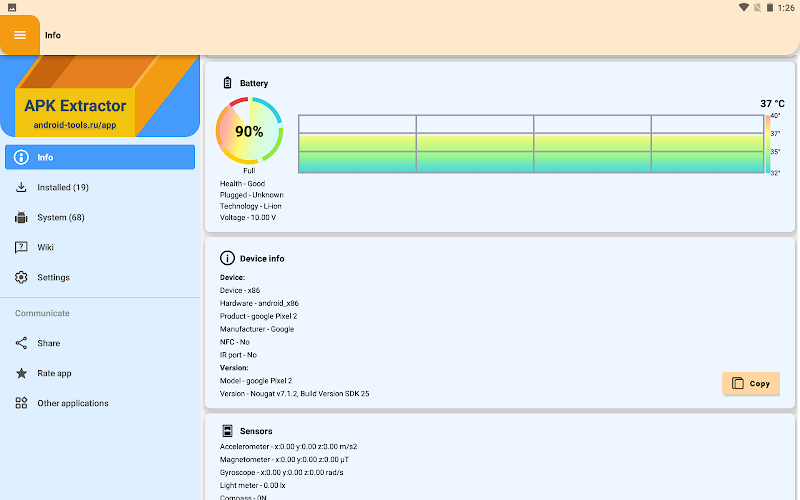Open the Installed (19) apps list

(100, 187)
